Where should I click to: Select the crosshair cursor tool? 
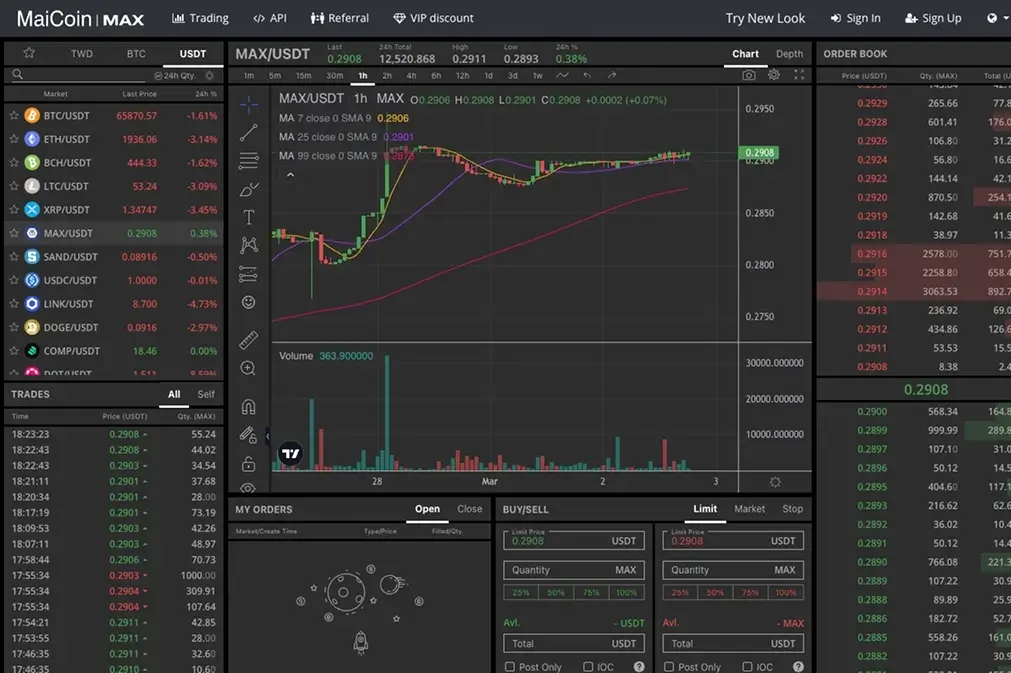click(248, 104)
